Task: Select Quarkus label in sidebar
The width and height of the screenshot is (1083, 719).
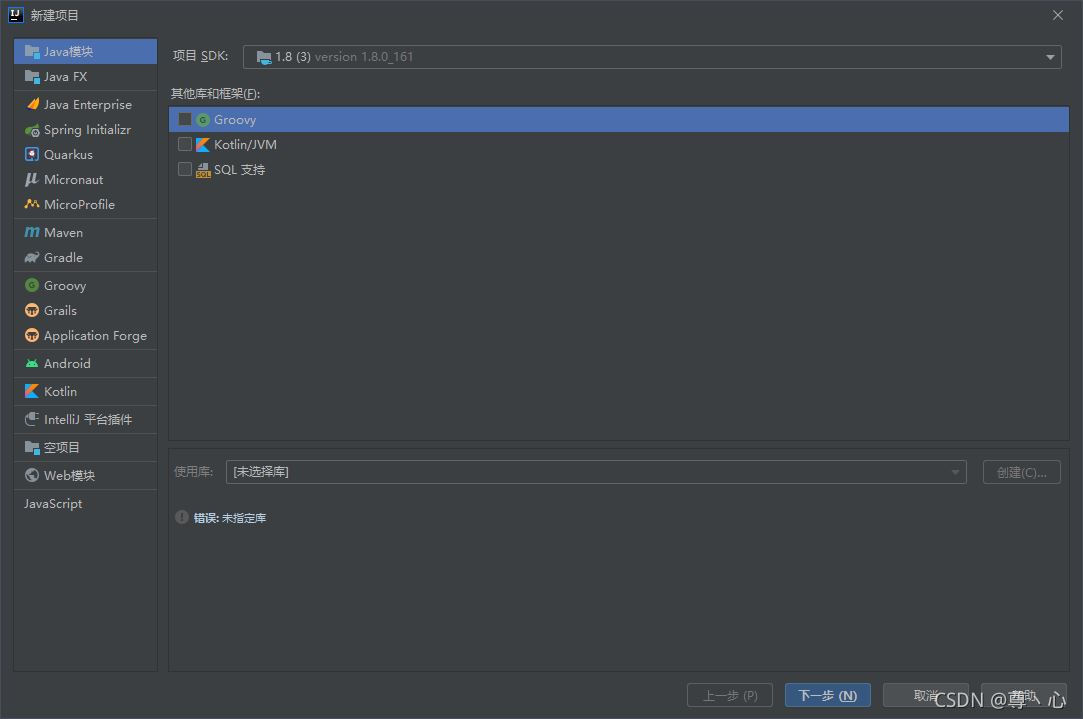Action: pos(68,155)
